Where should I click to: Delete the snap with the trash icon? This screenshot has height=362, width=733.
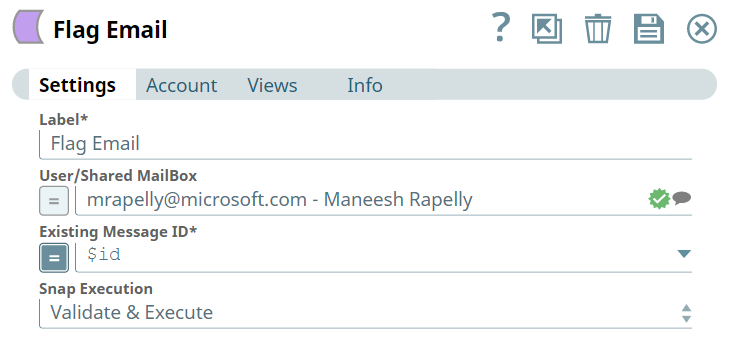[597, 29]
